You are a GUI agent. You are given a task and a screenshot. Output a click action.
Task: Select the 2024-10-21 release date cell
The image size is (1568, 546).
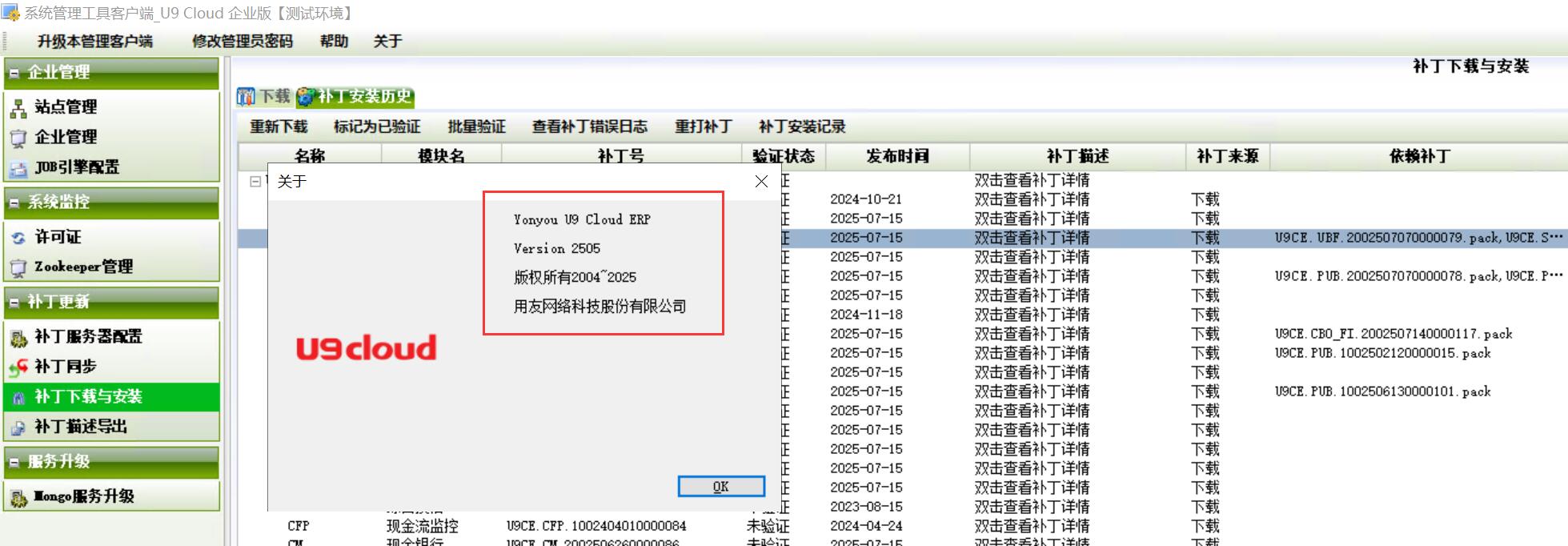point(866,199)
